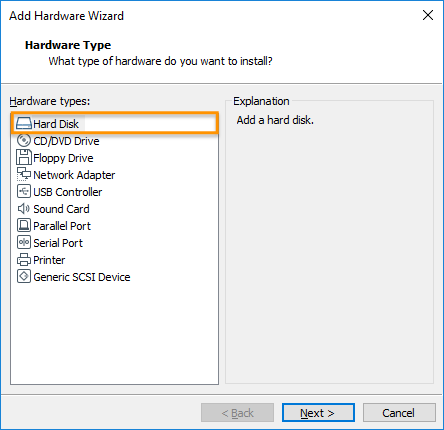Choose the Floppy Drive diskette icon
The height and width of the screenshot is (430, 444).
pos(24,157)
